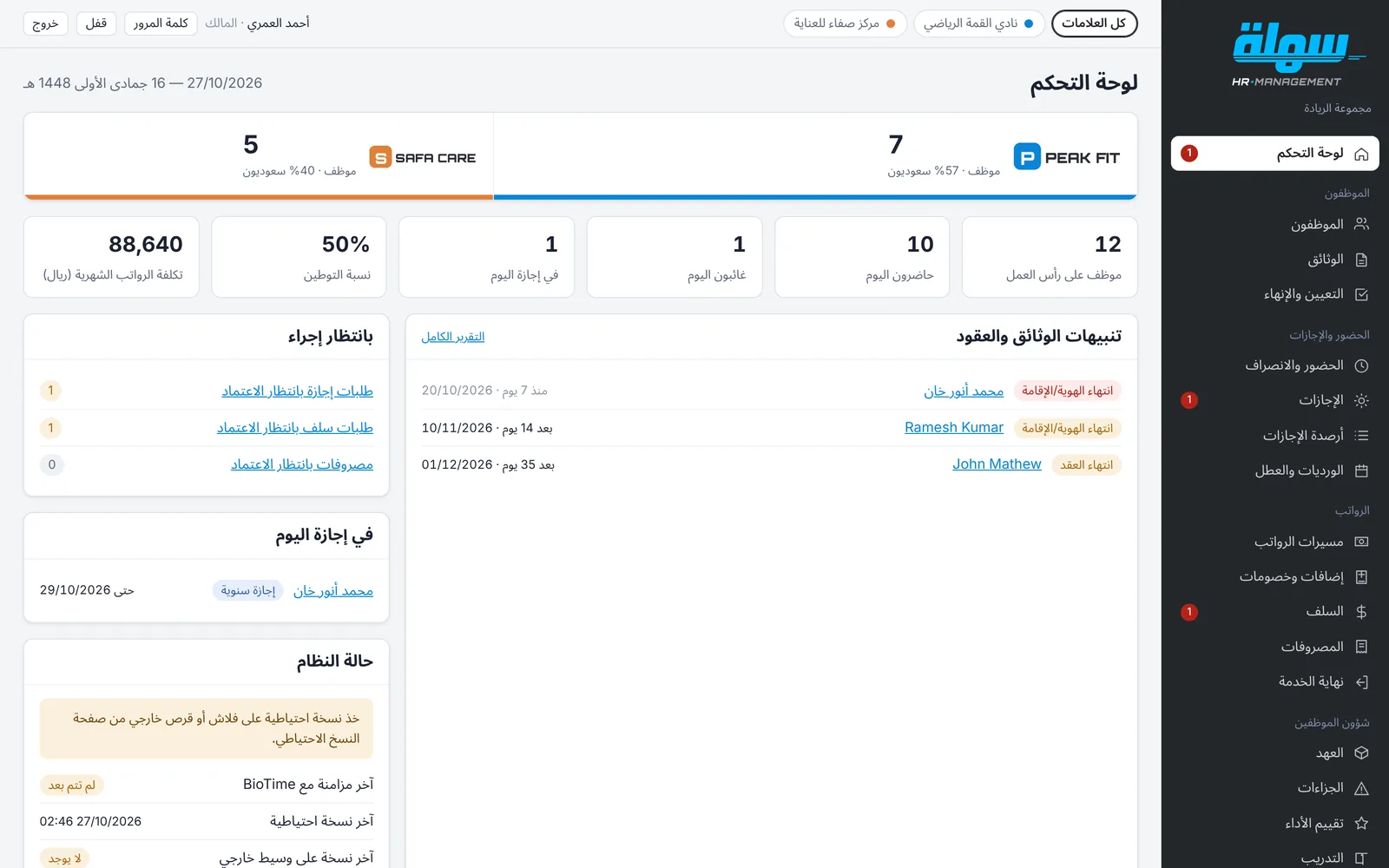This screenshot has height=868, width=1389.
Task: Click the calendar icon for الورديات والعطل
Action: tap(1361, 470)
